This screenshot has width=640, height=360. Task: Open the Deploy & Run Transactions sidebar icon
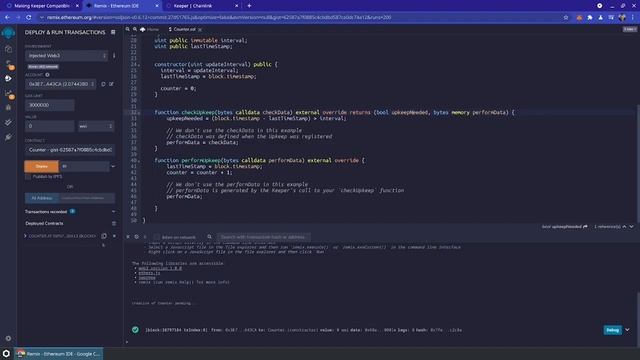click(x=8, y=78)
